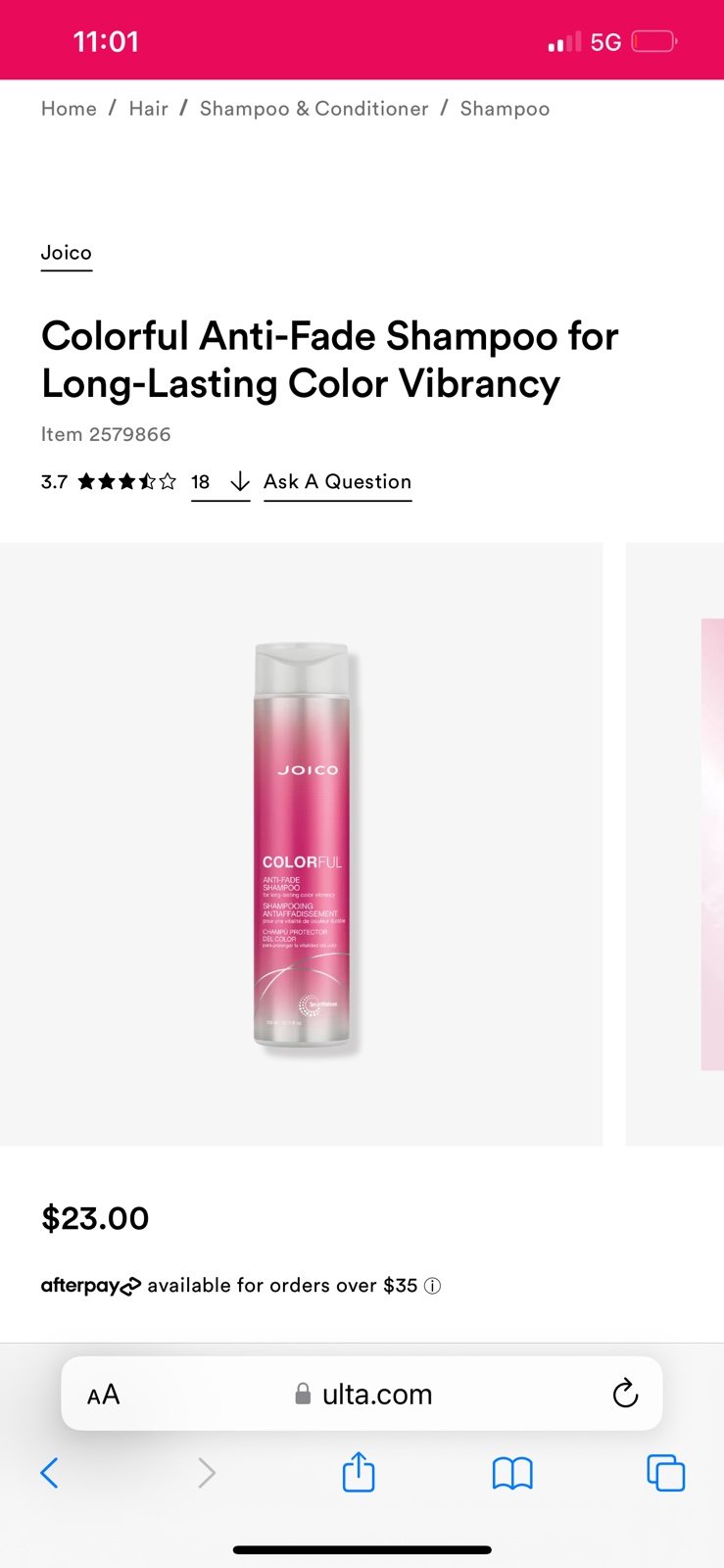Show open Safari tabs icon
This screenshot has height=1568, width=724.
pos(666,1473)
